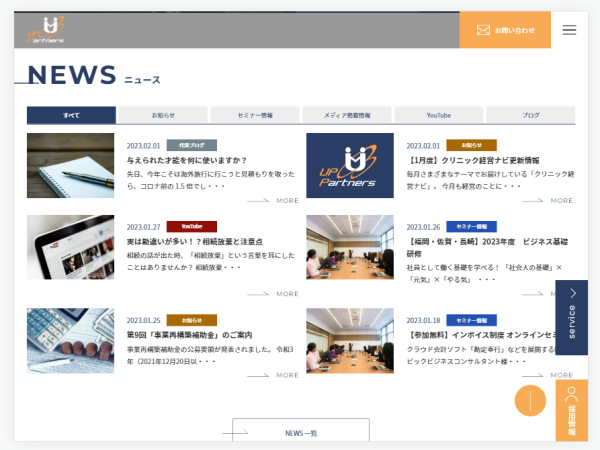
Task: Click the orange circular page-top button
Action: tap(530, 401)
